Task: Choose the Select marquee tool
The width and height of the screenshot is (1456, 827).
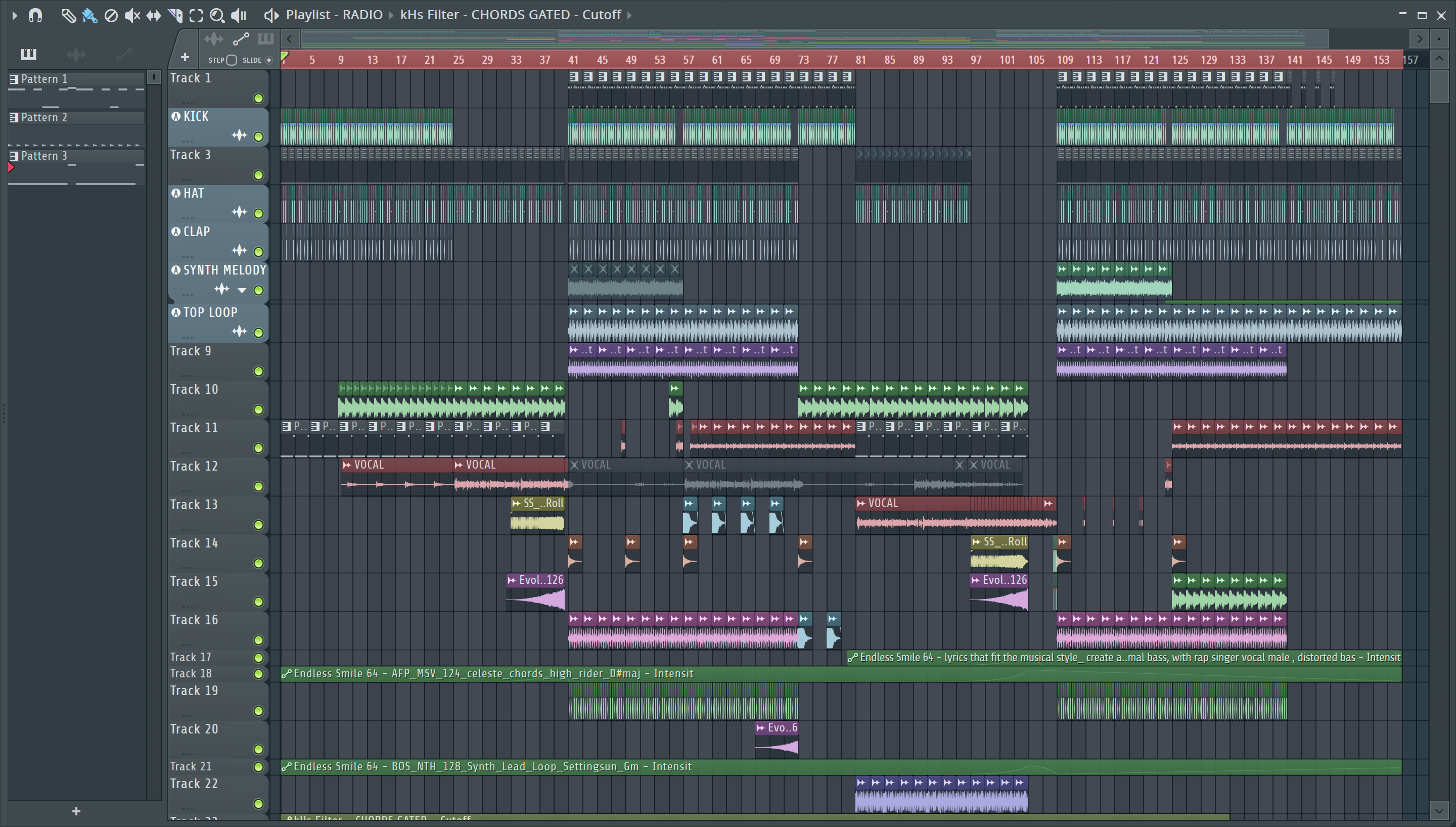Action: [x=196, y=15]
